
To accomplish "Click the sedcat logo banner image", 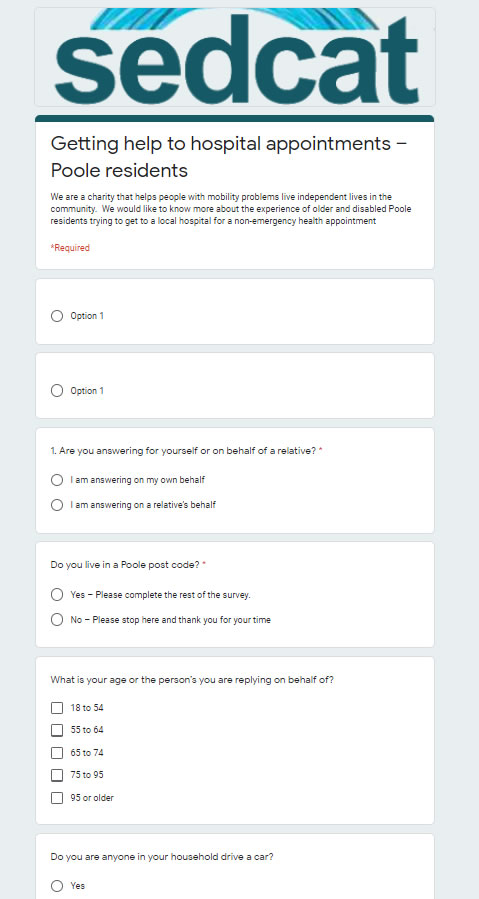I will 235,57.
